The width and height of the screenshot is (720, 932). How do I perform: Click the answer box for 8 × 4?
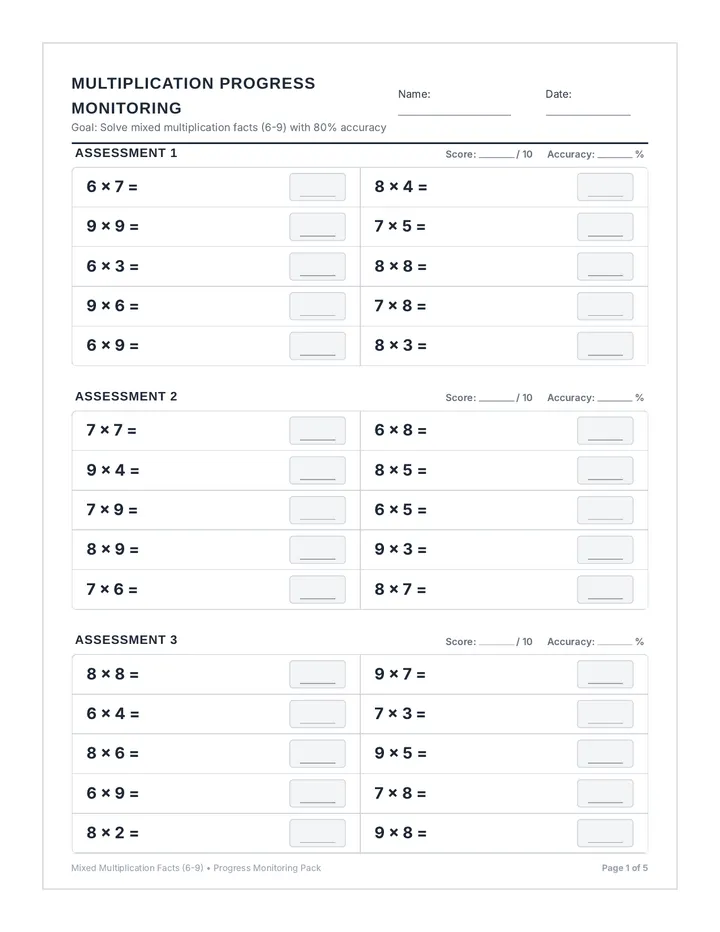605,187
